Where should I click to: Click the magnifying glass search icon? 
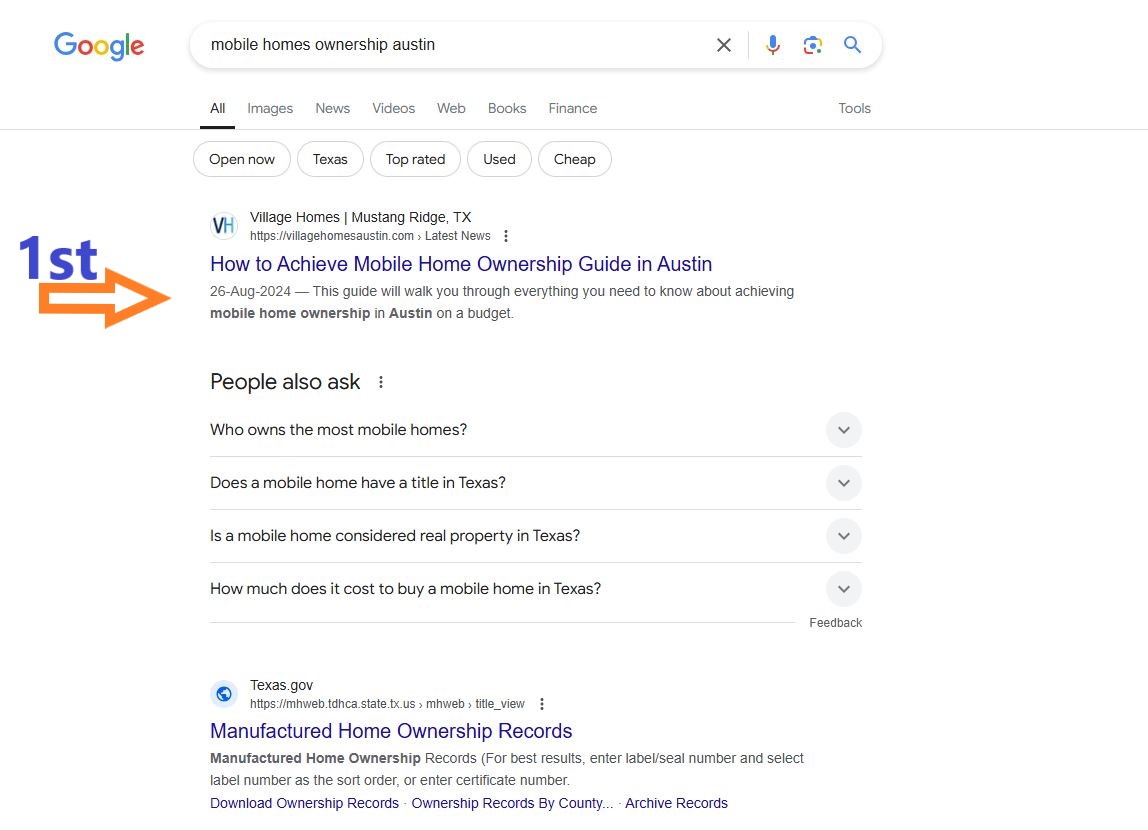click(851, 45)
